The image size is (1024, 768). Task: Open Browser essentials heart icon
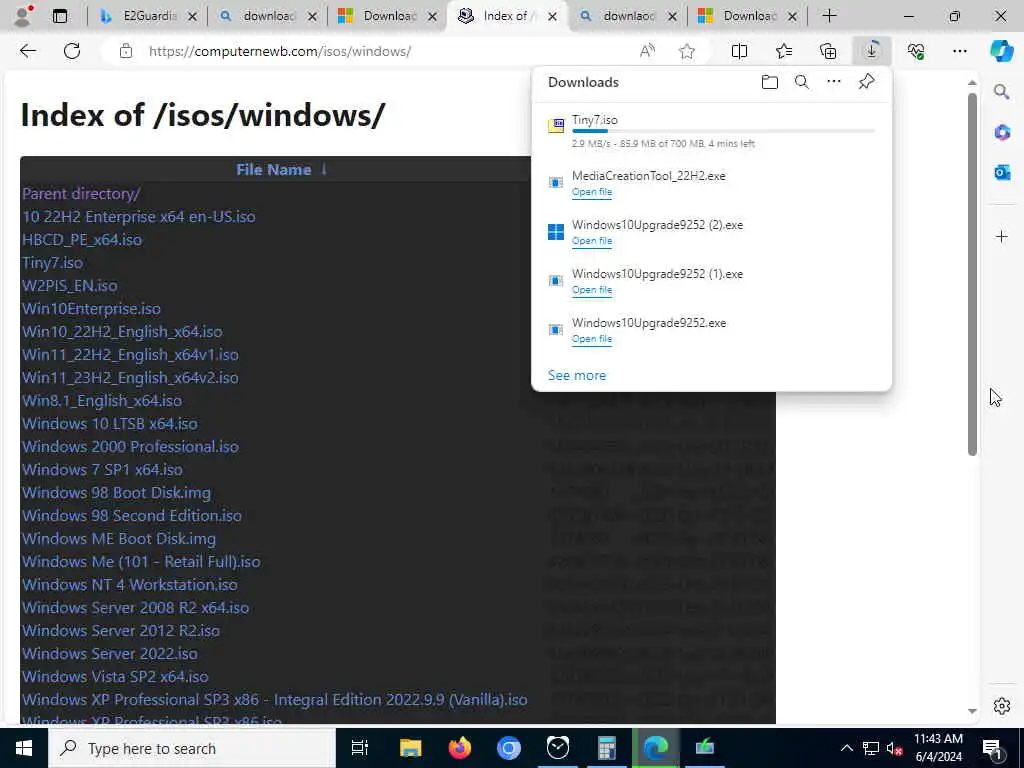click(x=916, y=51)
